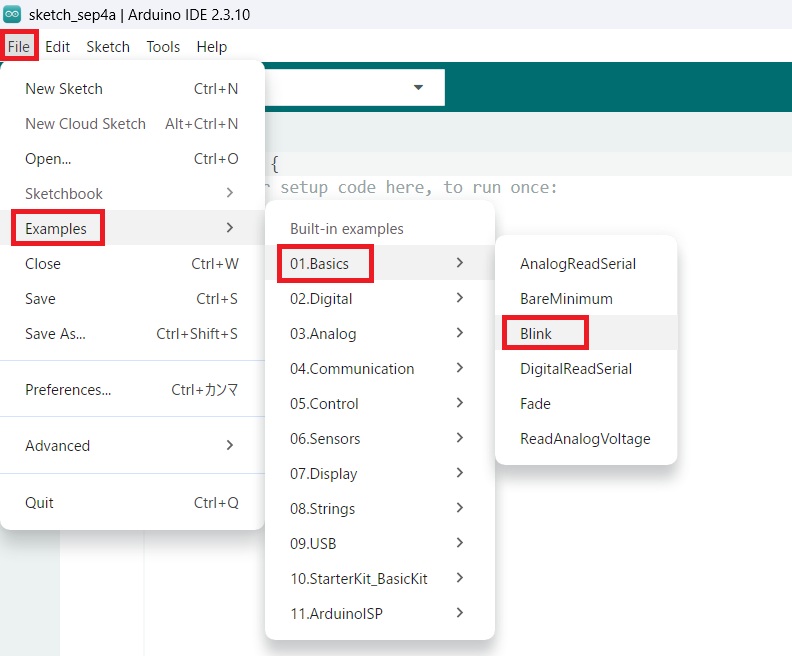The height and width of the screenshot is (656, 792).
Task: Choose New Sketch from File menu
Action: (x=132, y=89)
